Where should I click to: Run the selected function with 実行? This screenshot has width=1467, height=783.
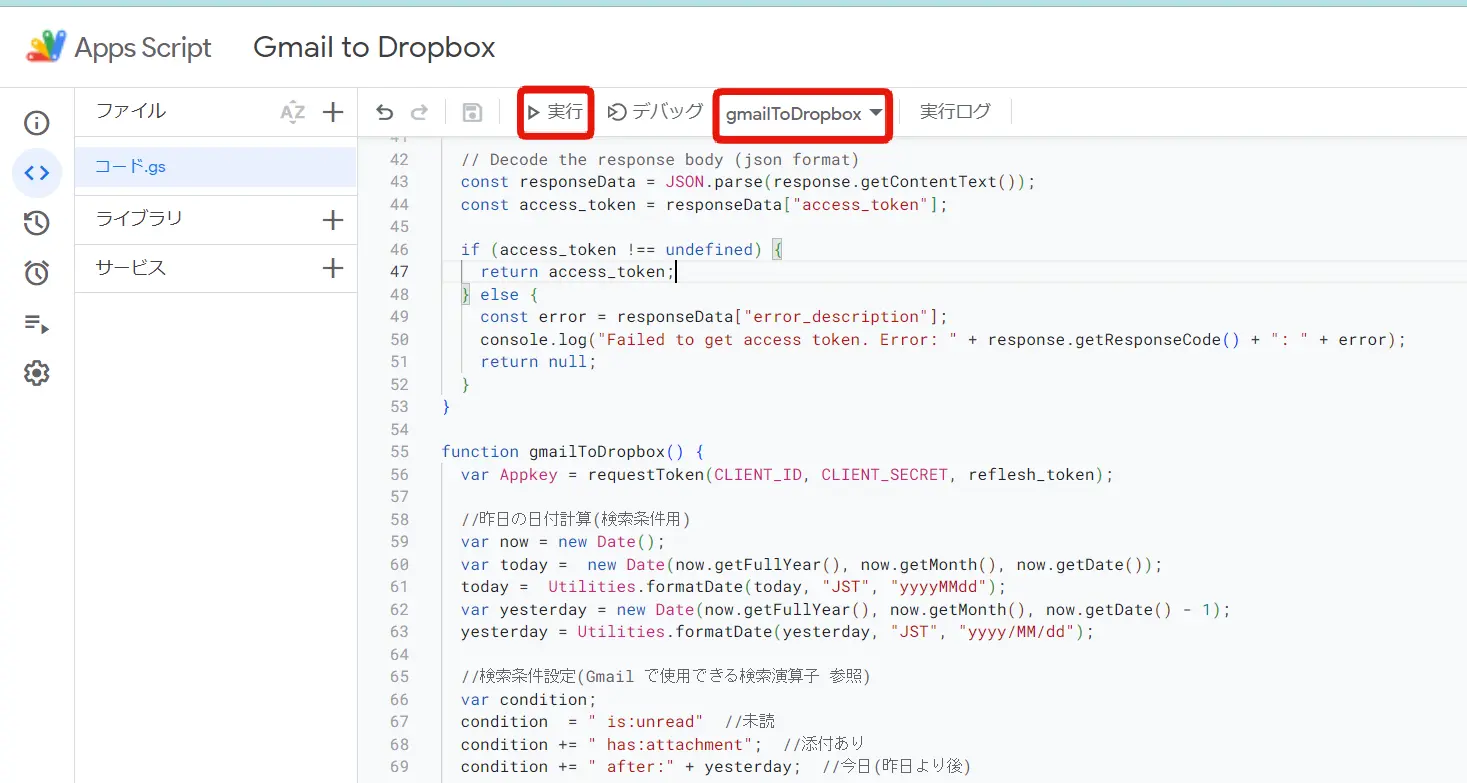pos(556,112)
